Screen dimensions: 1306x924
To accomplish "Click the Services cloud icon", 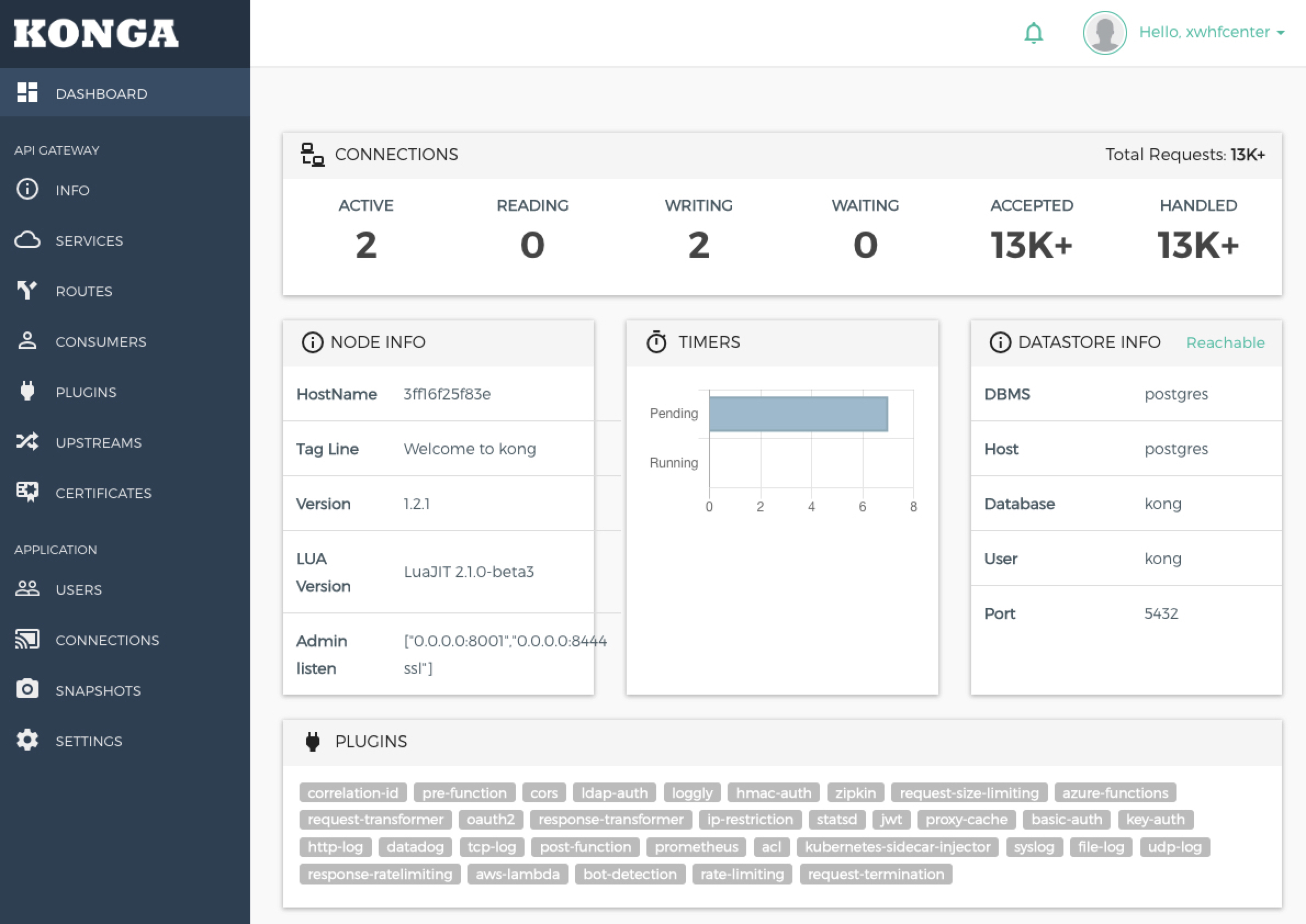I will pos(27,240).
